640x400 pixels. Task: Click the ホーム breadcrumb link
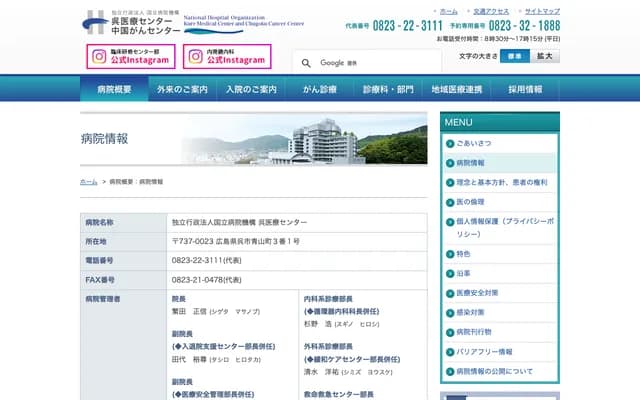click(89, 182)
